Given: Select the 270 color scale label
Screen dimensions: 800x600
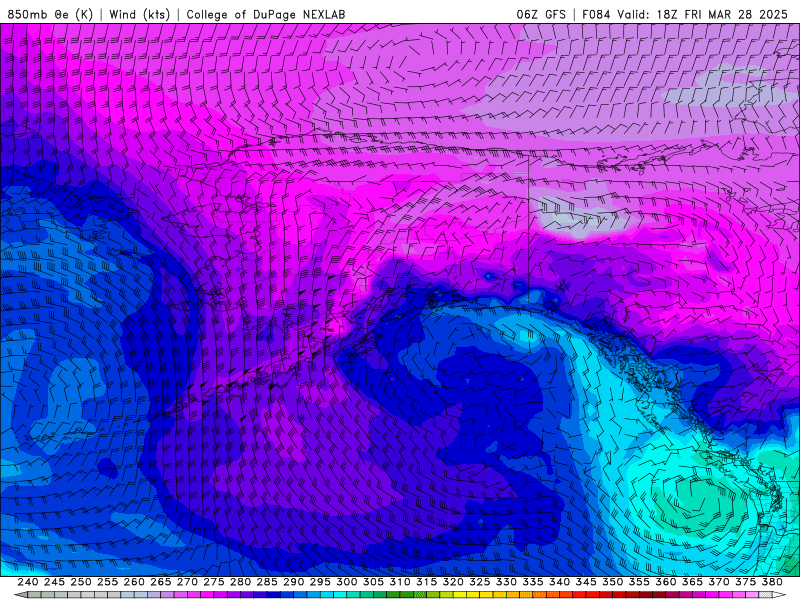Looking at the screenshot, I should coord(187,582).
